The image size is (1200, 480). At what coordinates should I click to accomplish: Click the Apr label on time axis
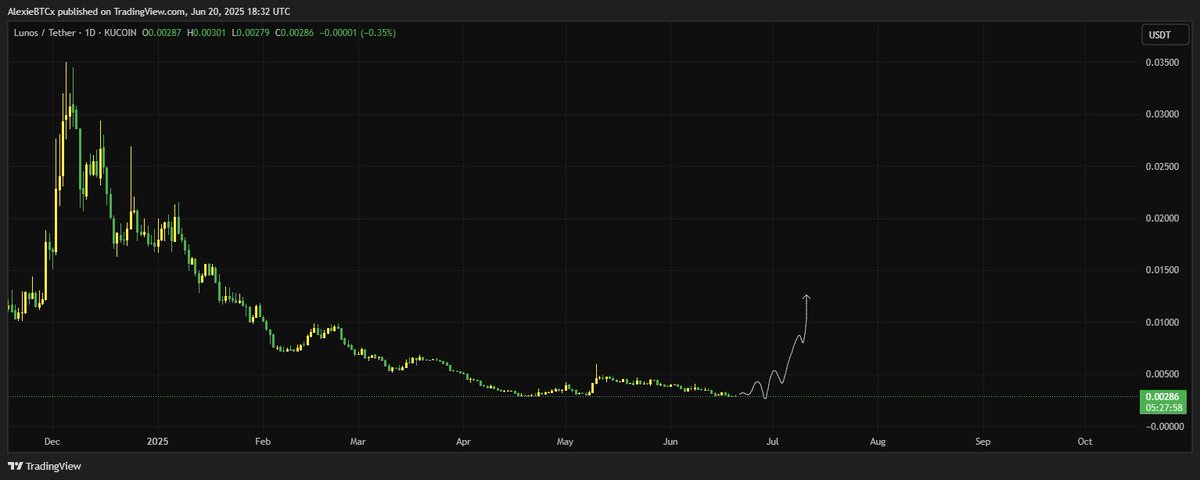[463, 440]
